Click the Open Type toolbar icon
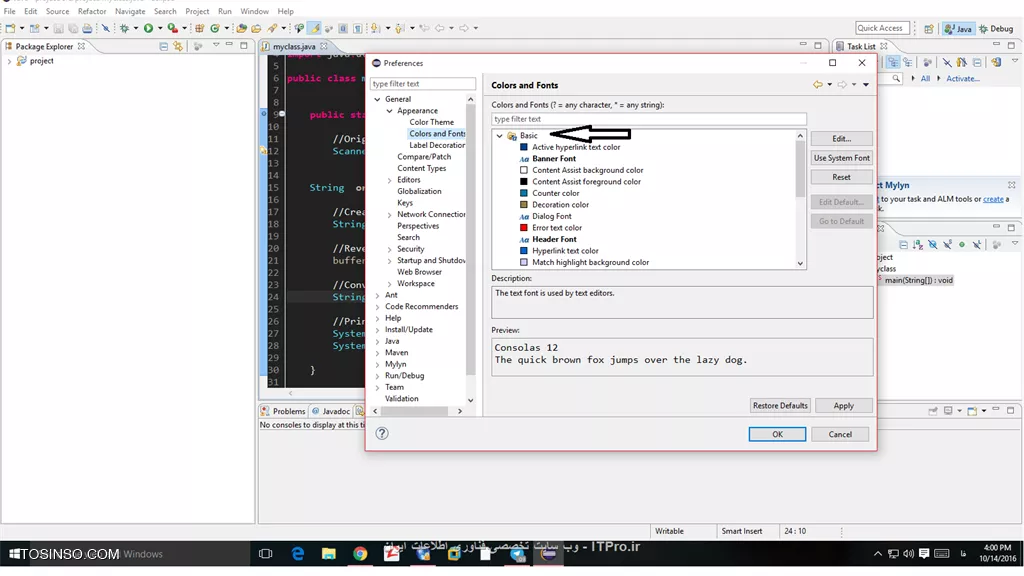The image size is (1024, 576). [242, 28]
